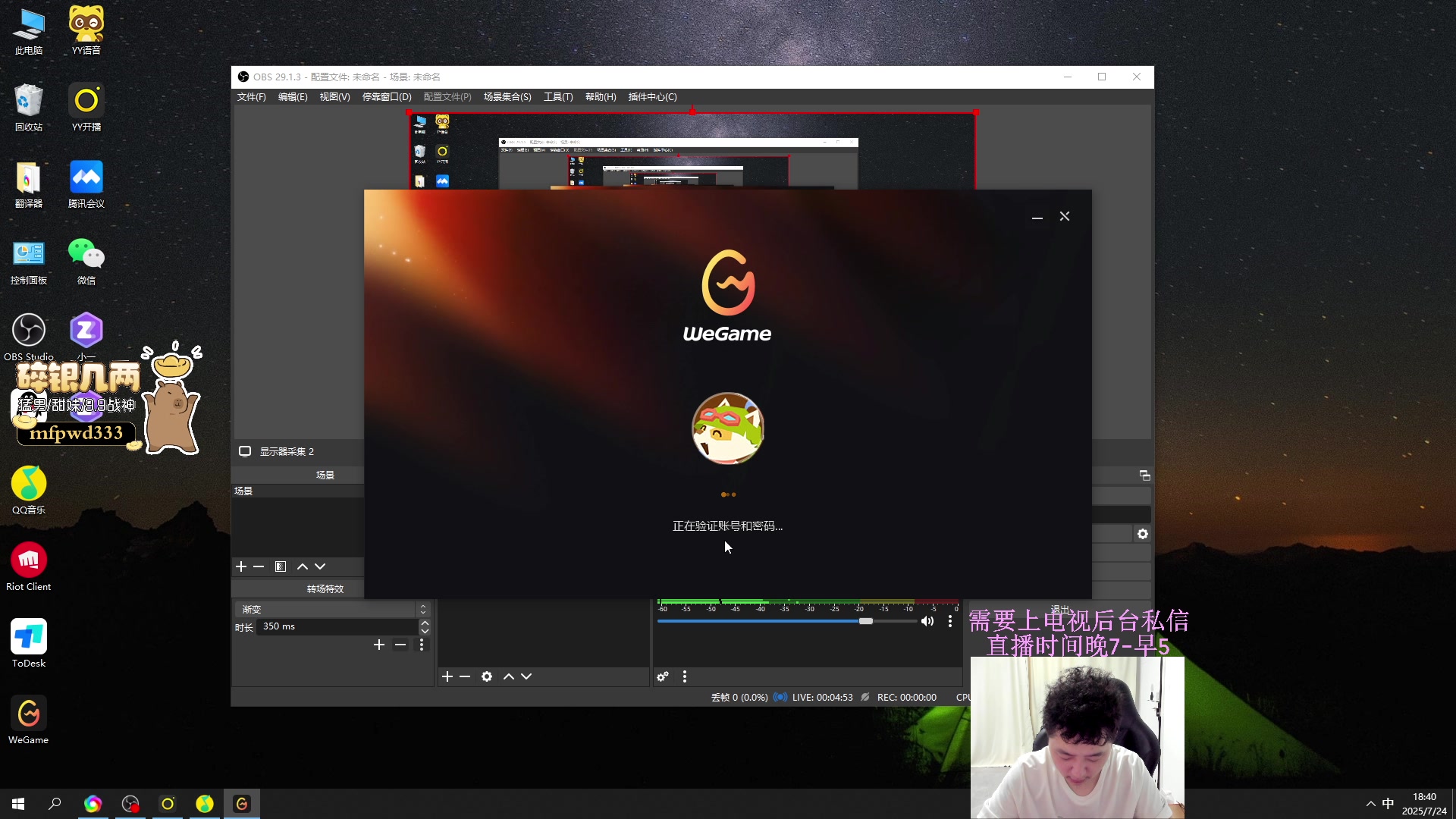The height and width of the screenshot is (819, 1456).
Task: Open the 腾讯会议 desktop icon
Action: [x=86, y=185]
